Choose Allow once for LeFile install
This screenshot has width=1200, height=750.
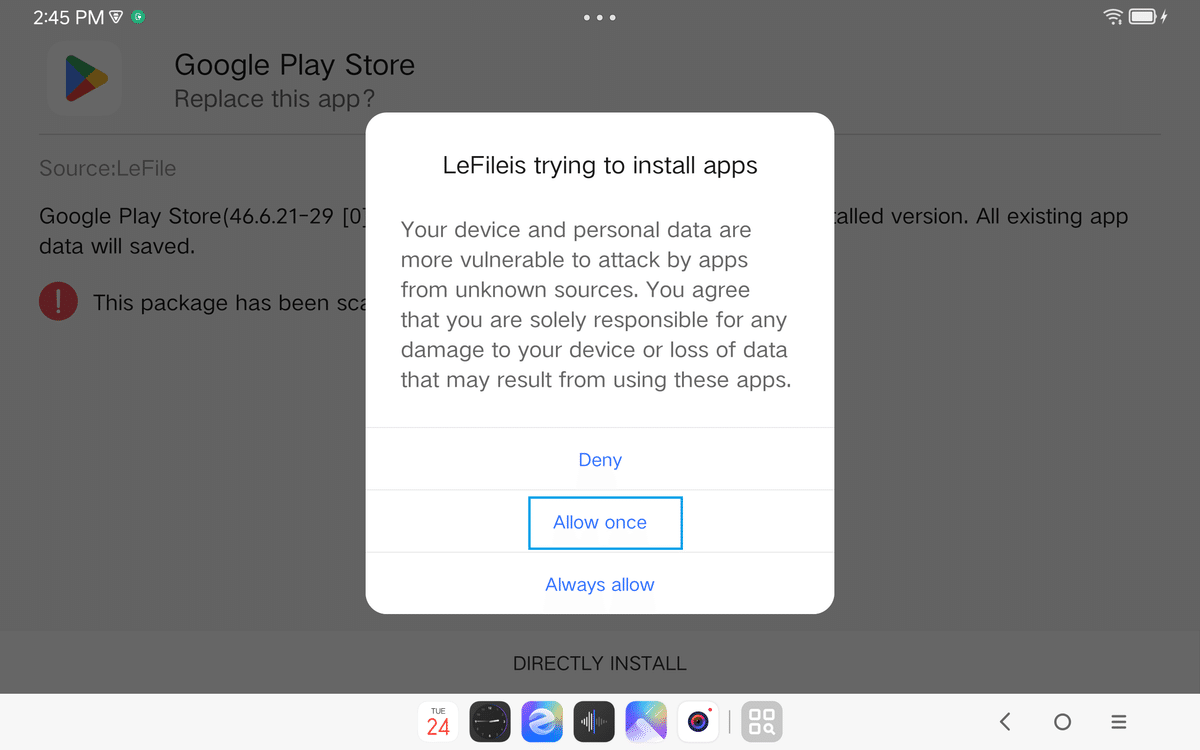(x=605, y=522)
